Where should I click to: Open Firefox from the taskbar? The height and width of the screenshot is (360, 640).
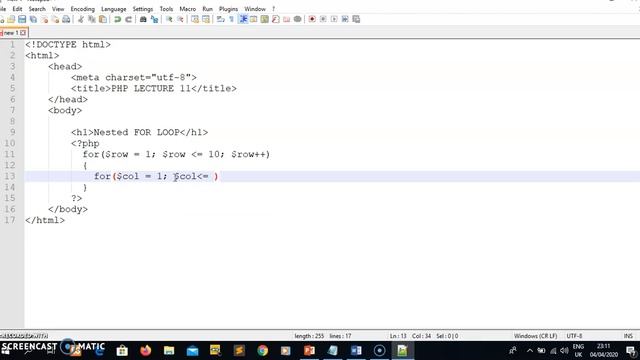145,350
